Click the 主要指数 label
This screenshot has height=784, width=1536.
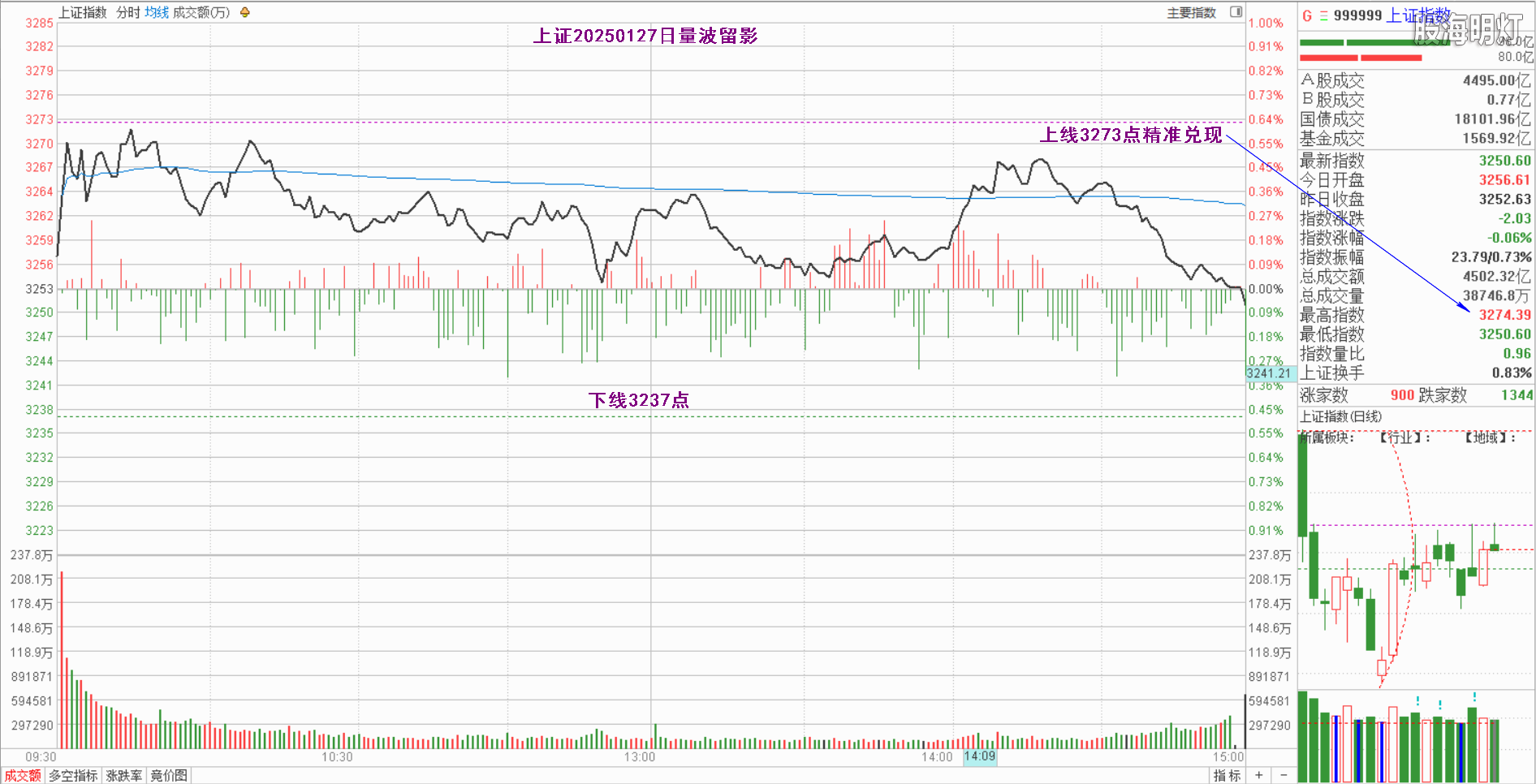coord(1191,12)
